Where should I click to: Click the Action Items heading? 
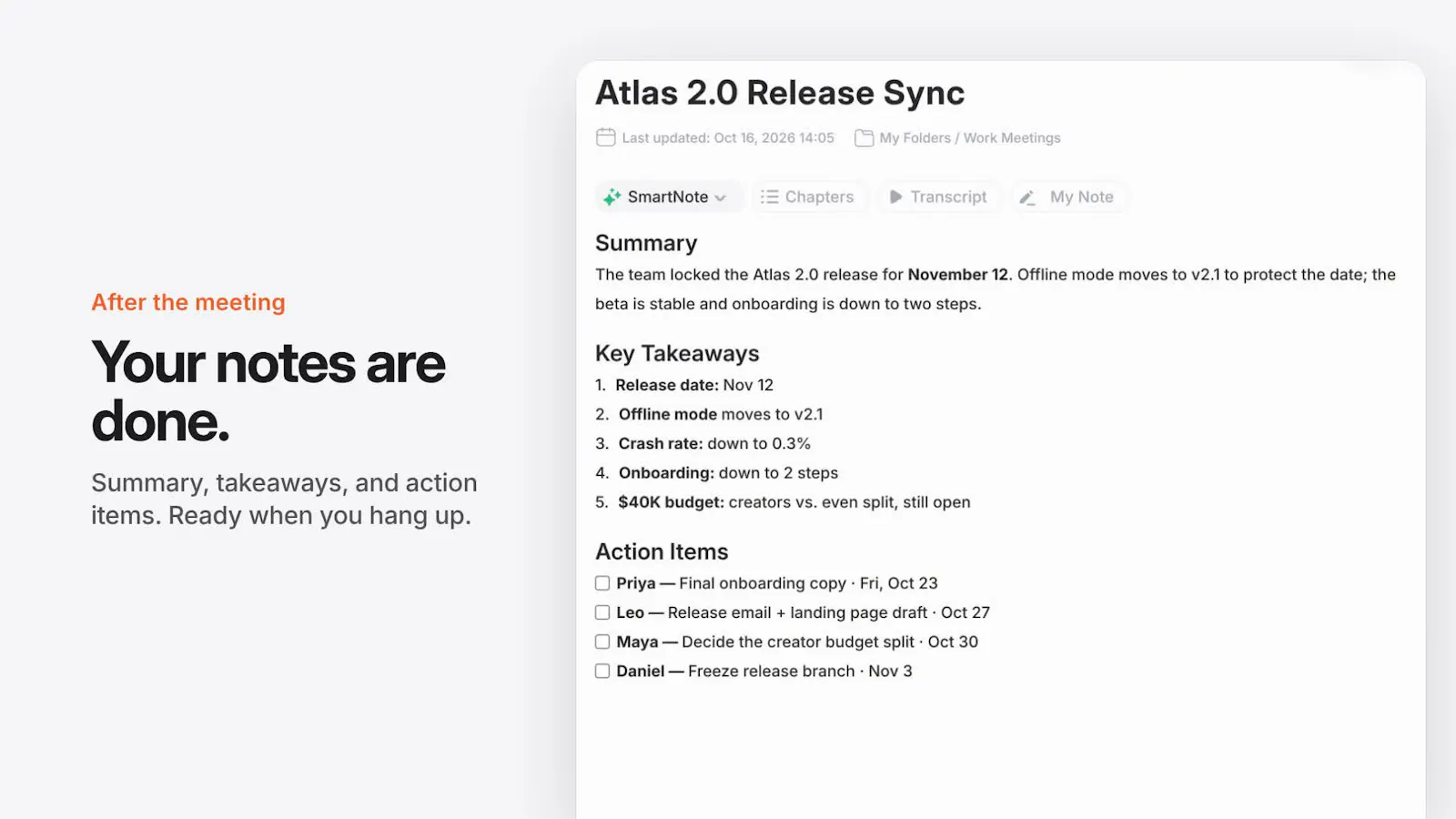click(662, 551)
